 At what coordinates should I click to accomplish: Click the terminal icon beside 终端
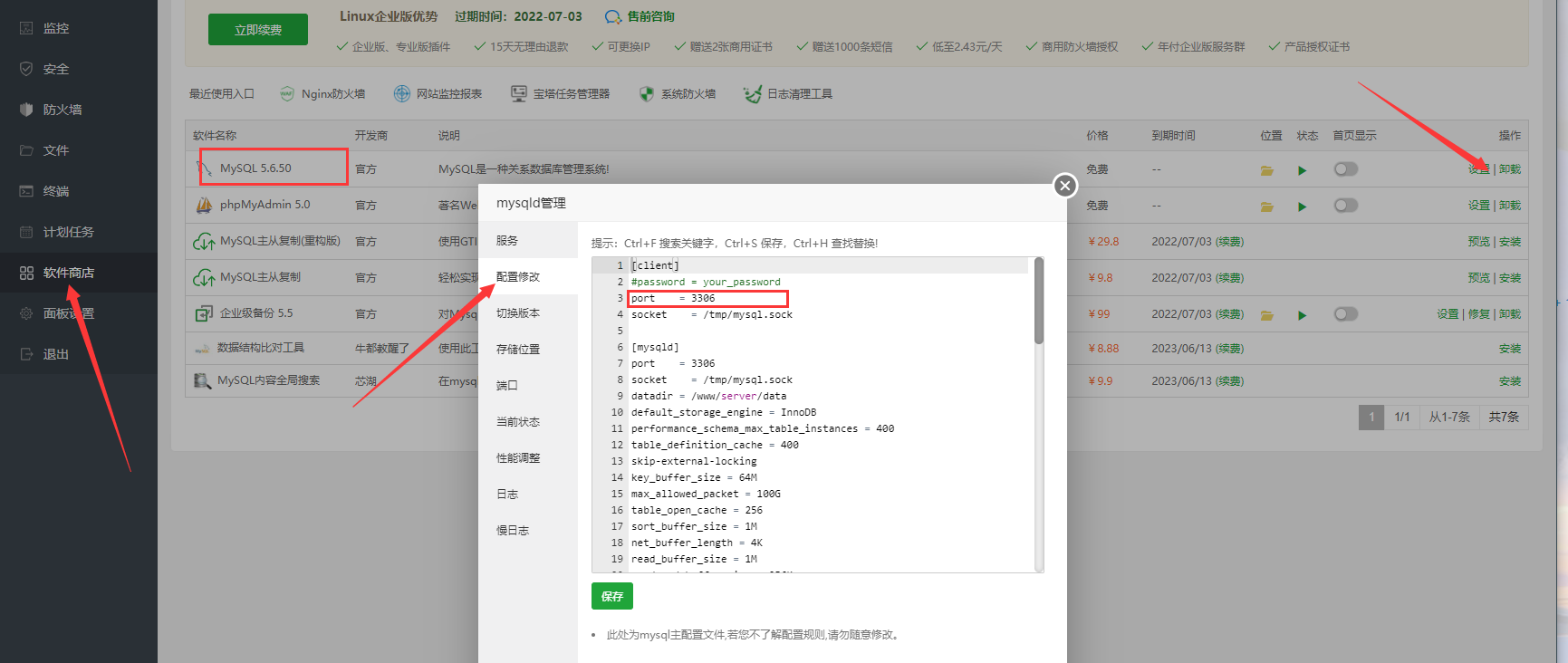point(26,191)
